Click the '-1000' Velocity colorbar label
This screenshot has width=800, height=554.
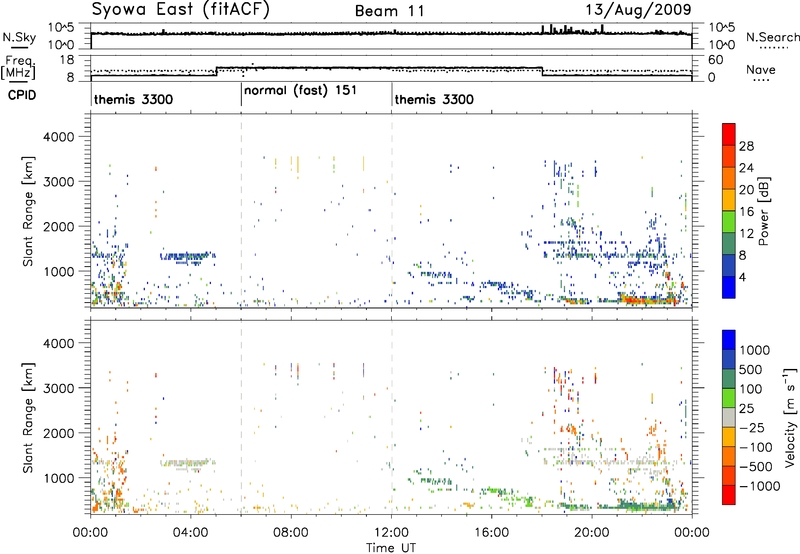tap(760, 486)
